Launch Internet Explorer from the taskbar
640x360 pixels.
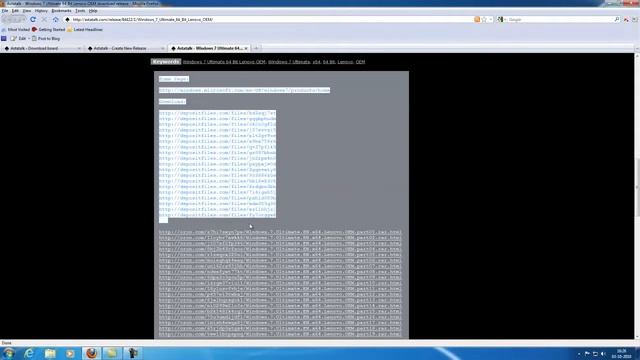29,353
